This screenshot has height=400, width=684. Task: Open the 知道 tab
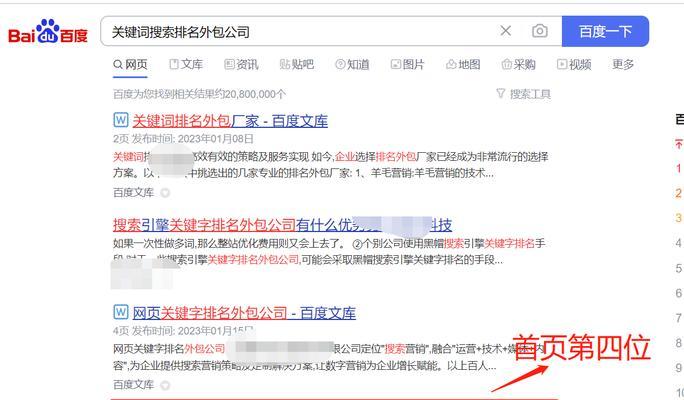point(352,65)
